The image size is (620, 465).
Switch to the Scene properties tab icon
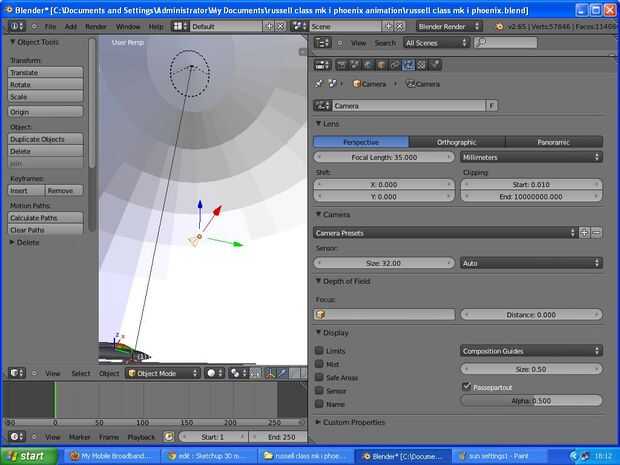click(355, 65)
